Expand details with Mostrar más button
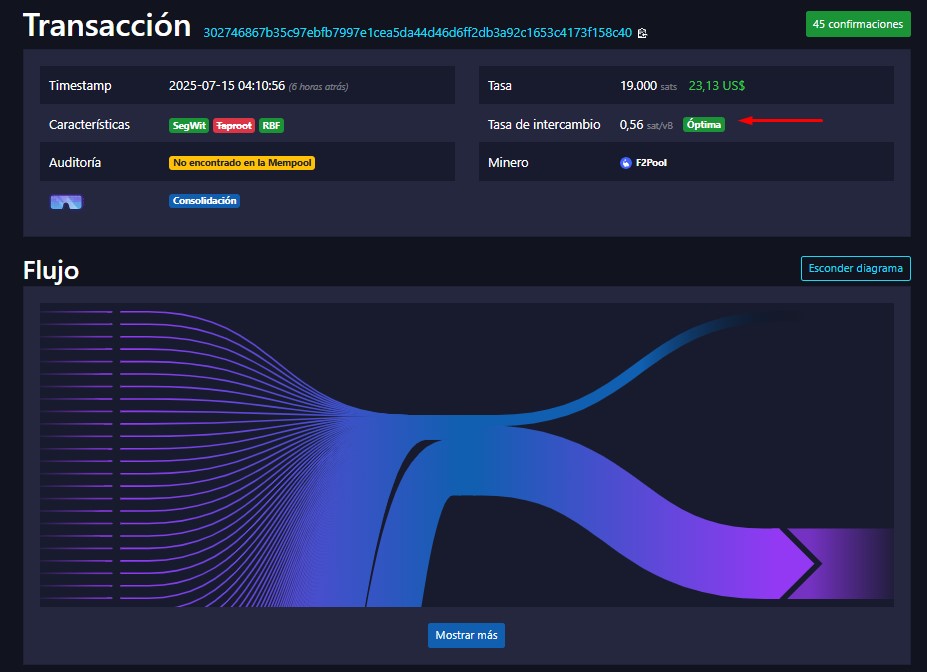 click(466, 635)
